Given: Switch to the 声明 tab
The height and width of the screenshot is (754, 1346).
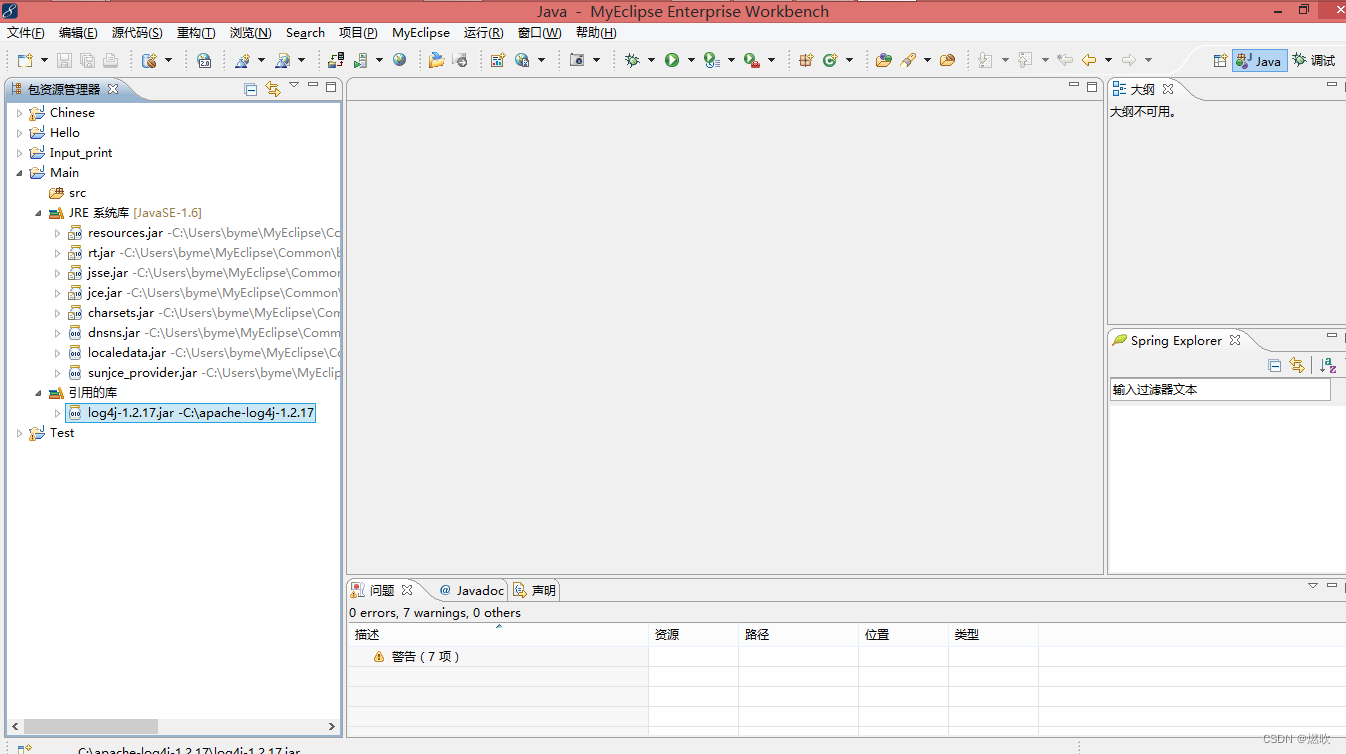Looking at the screenshot, I should coord(535,591).
